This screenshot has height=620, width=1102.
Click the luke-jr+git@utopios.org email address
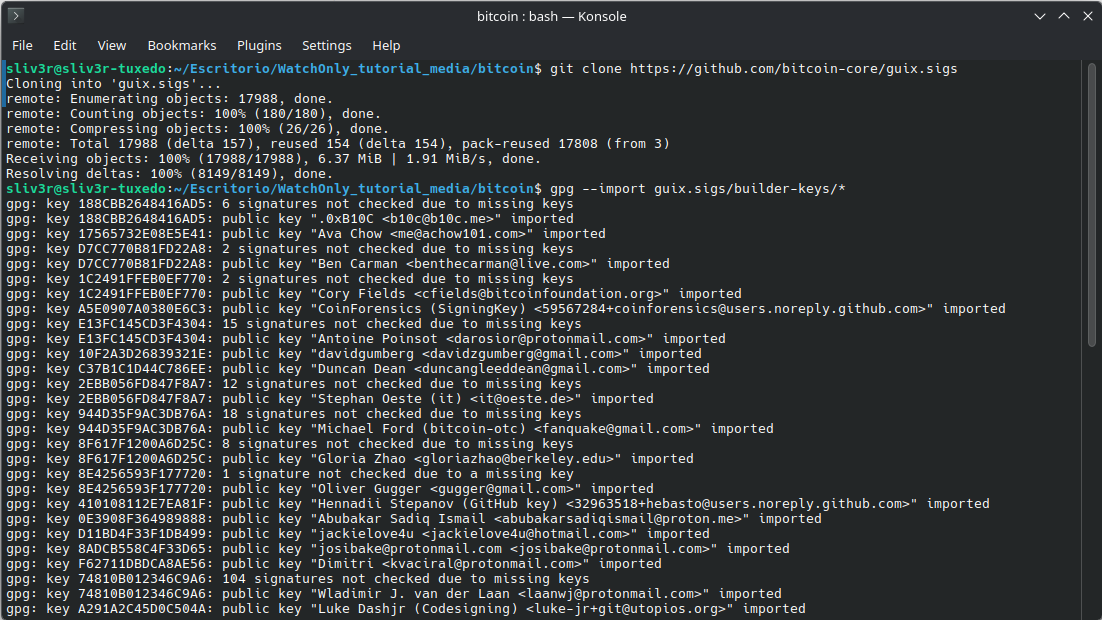click(x=630, y=609)
